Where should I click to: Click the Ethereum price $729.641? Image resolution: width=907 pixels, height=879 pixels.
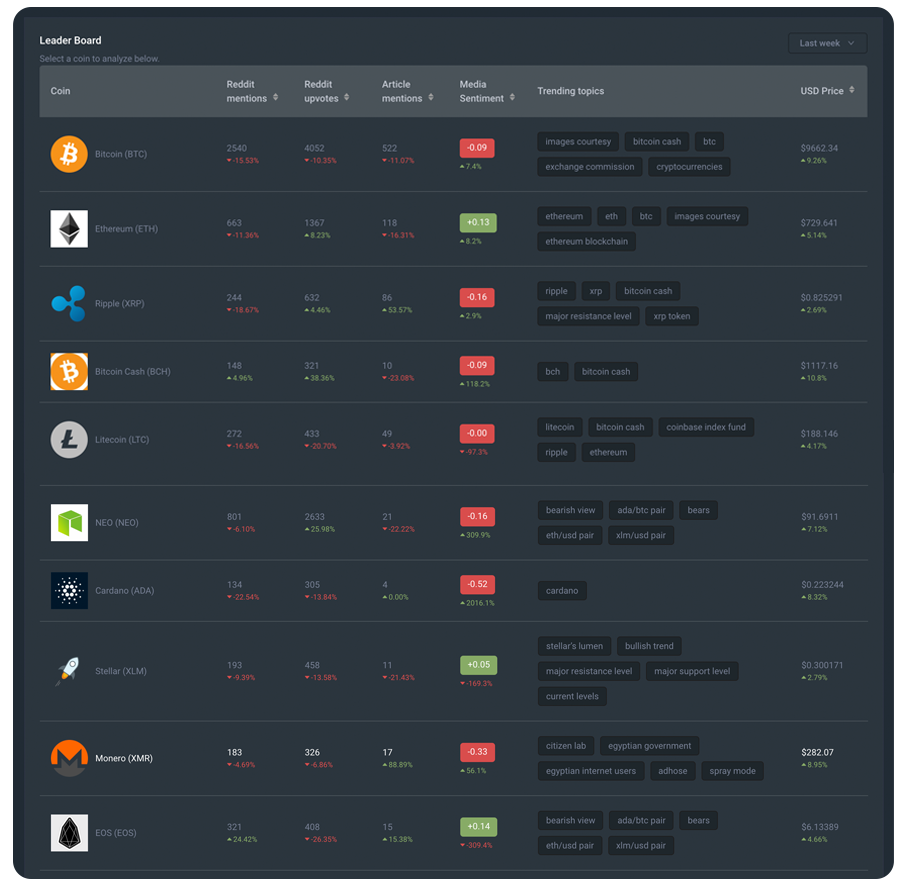818,223
